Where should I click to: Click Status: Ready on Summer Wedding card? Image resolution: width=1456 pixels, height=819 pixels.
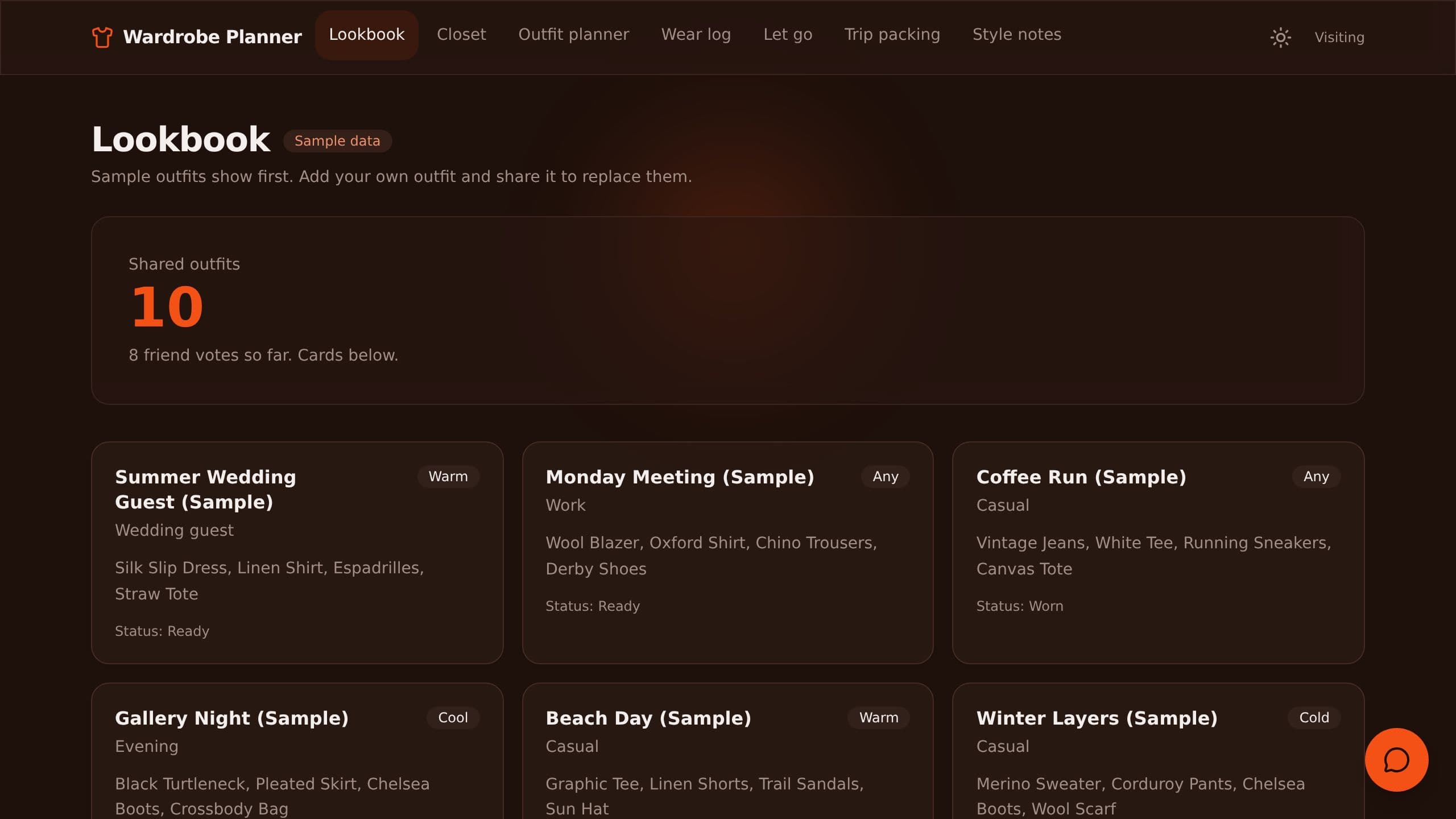coord(162,631)
